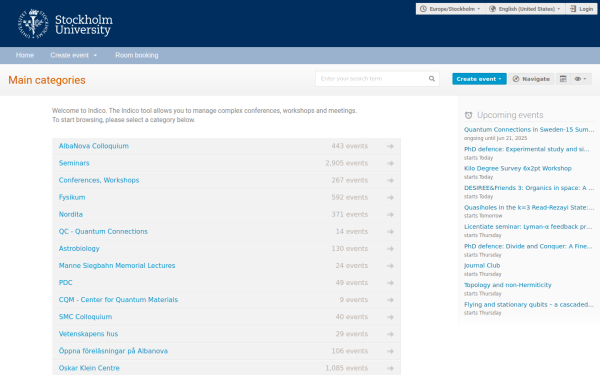Click arrow icon in PDC row
Screen dimensions: 600x375
coord(390,283)
